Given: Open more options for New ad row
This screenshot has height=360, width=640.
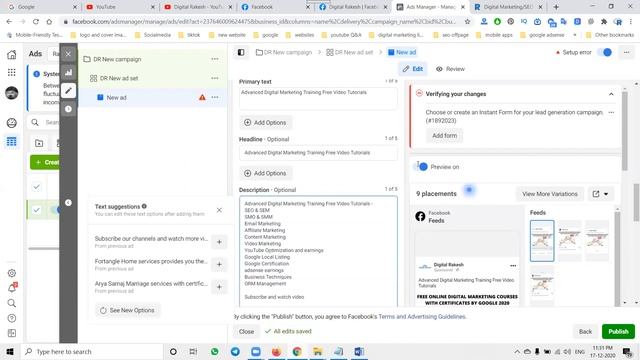Looking at the screenshot, I should [215, 97].
